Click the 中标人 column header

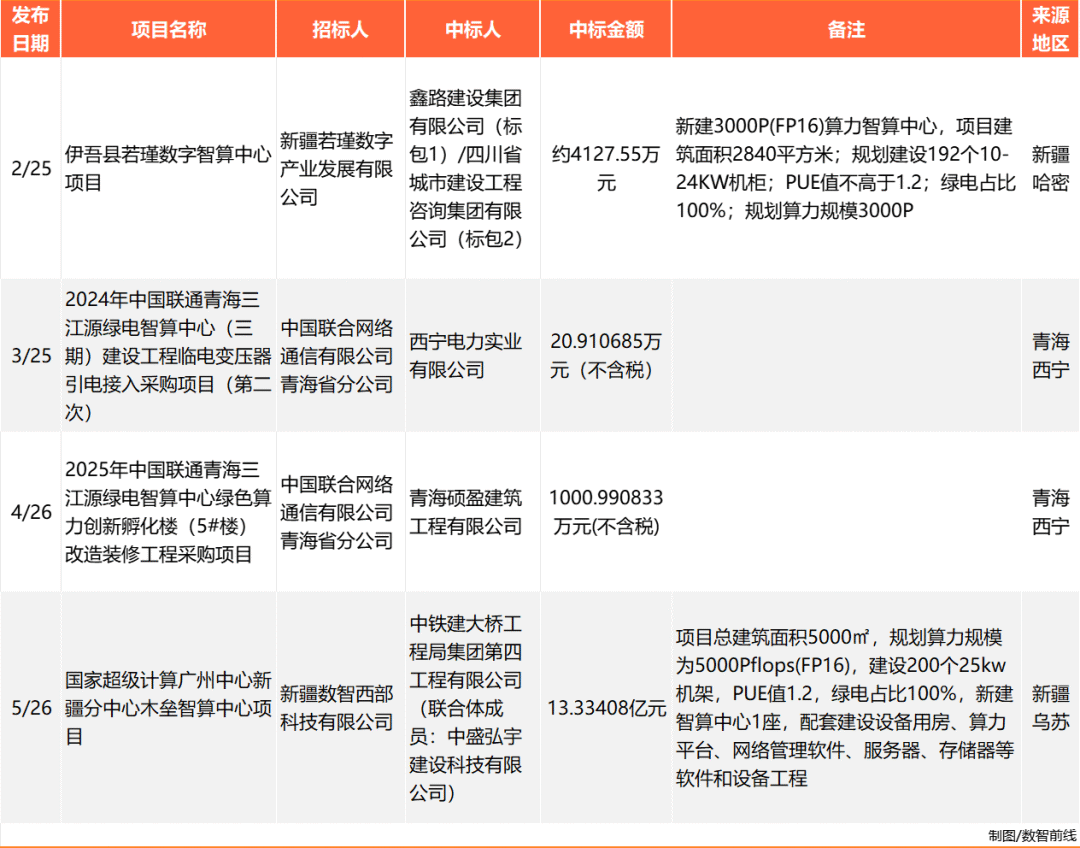472,30
